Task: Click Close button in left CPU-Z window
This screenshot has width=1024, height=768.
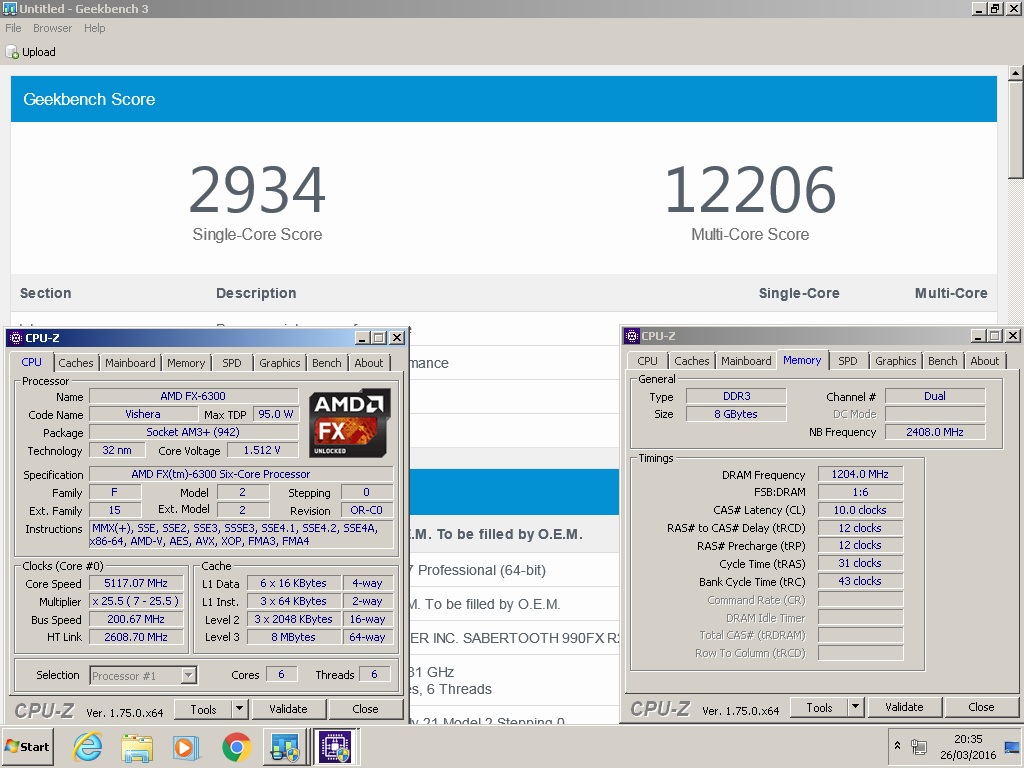Action: click(365, 709)
